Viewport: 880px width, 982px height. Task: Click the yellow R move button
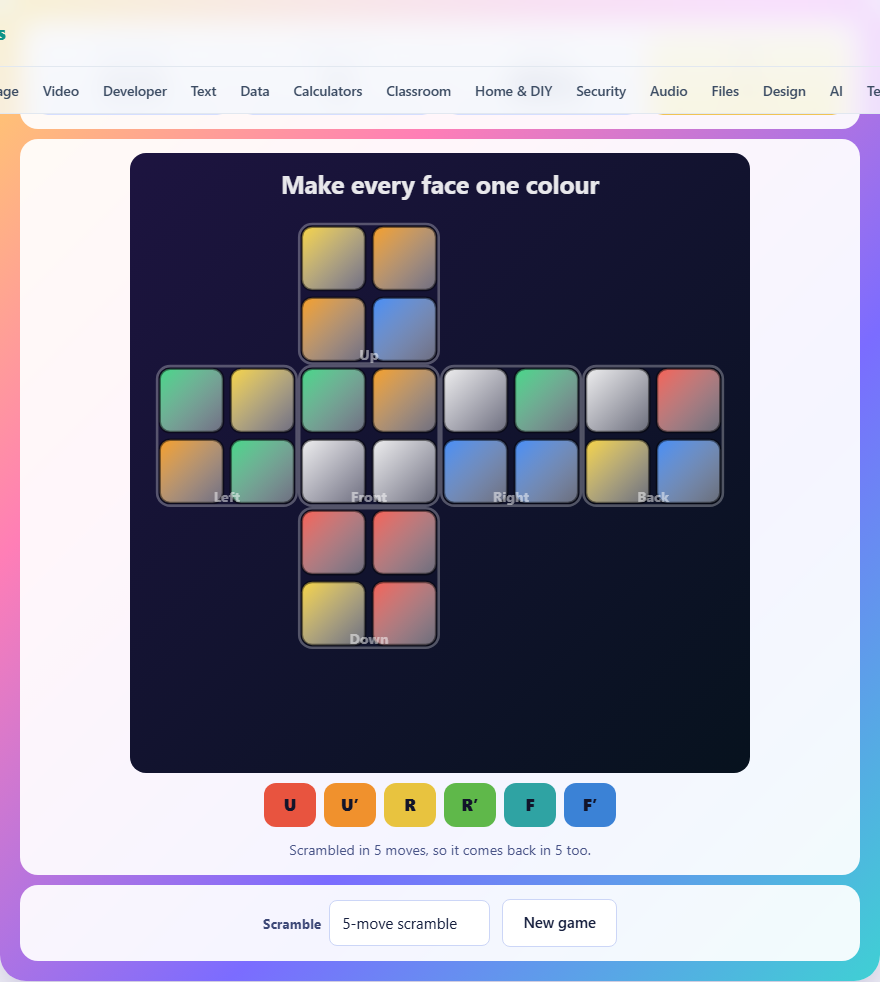pos(410,805)
